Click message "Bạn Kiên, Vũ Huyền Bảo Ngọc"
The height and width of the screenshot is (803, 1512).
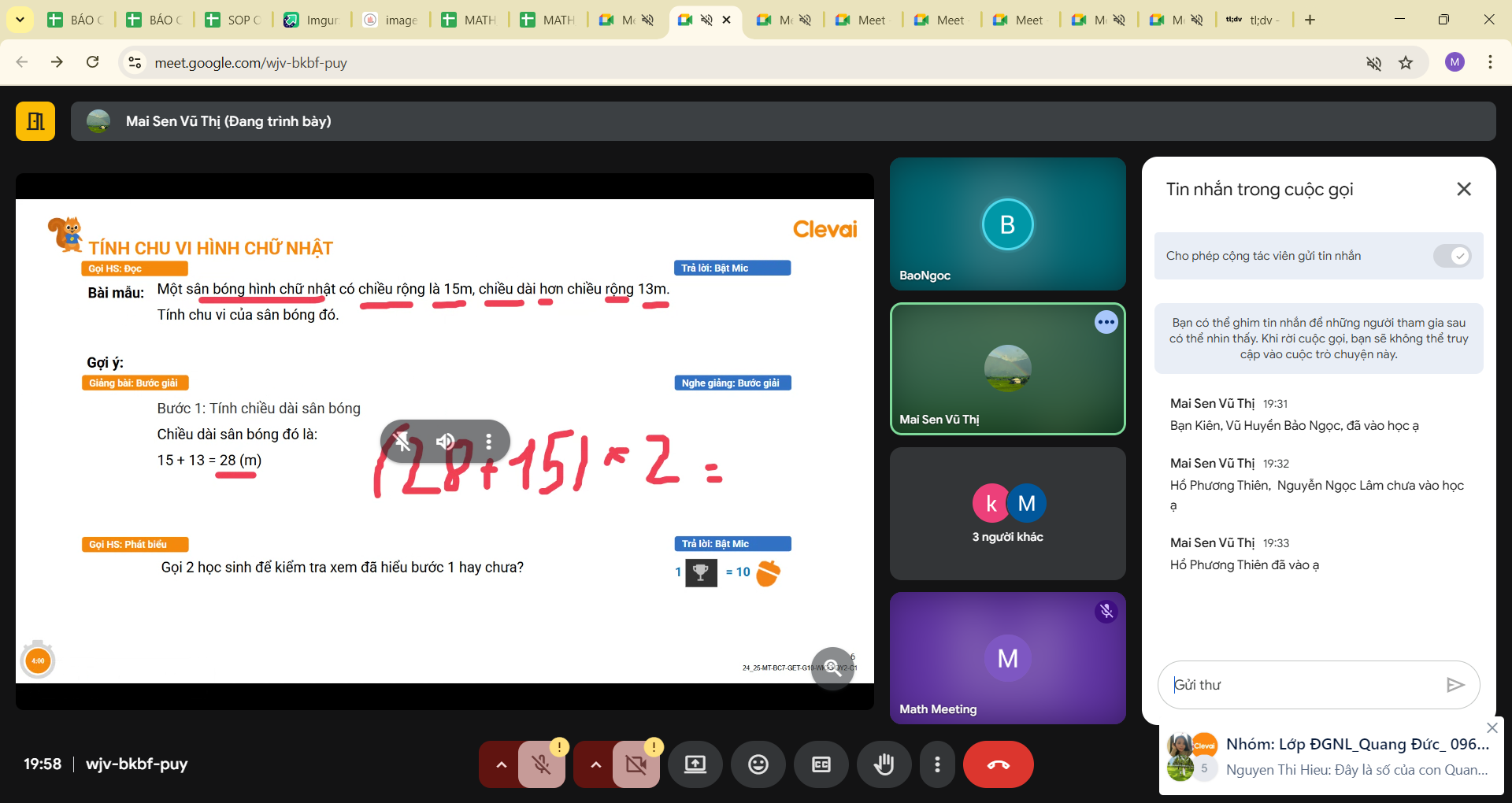pyautogui.click(x=1295, y=426)
